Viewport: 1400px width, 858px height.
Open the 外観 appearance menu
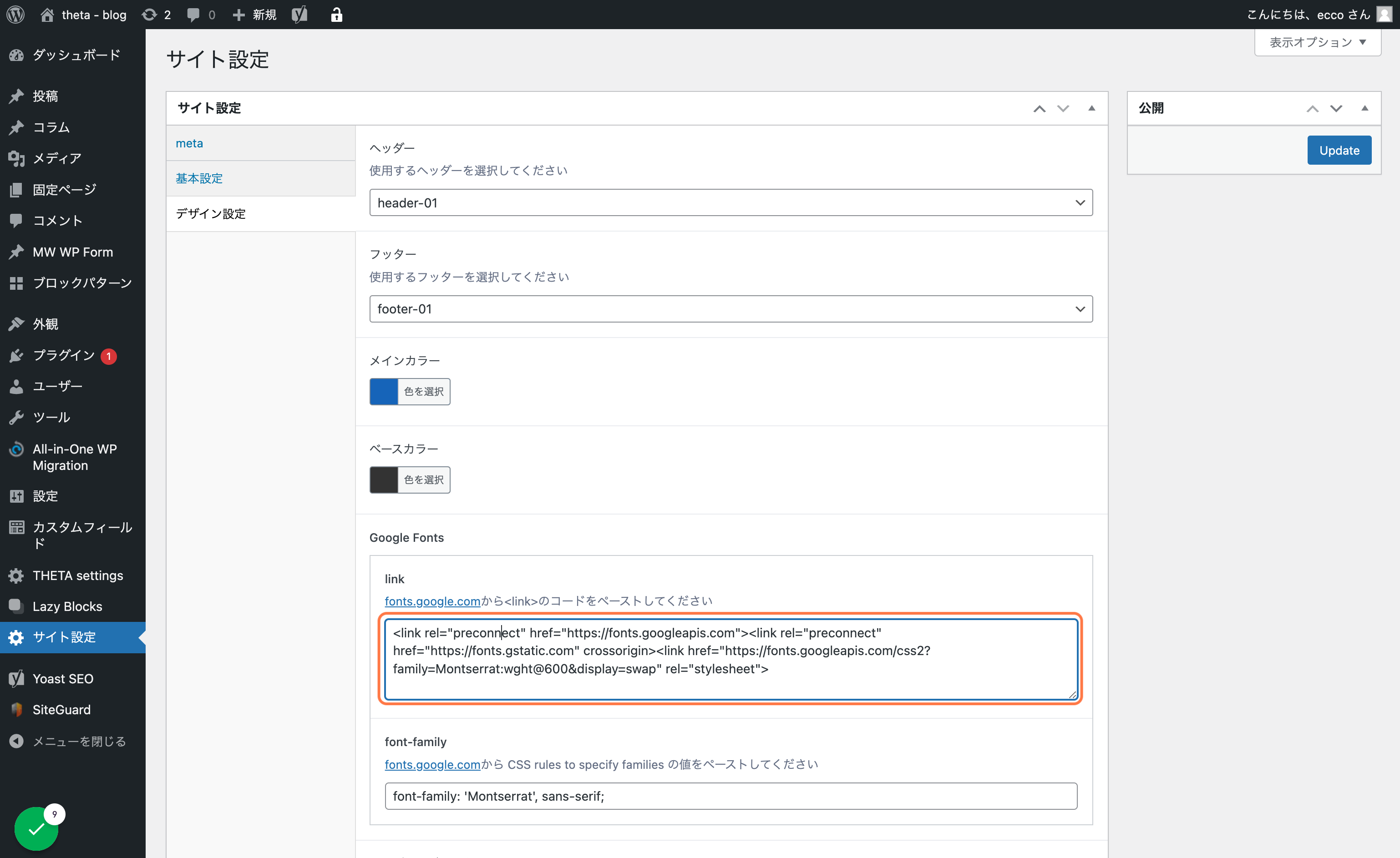click(73, 323)
